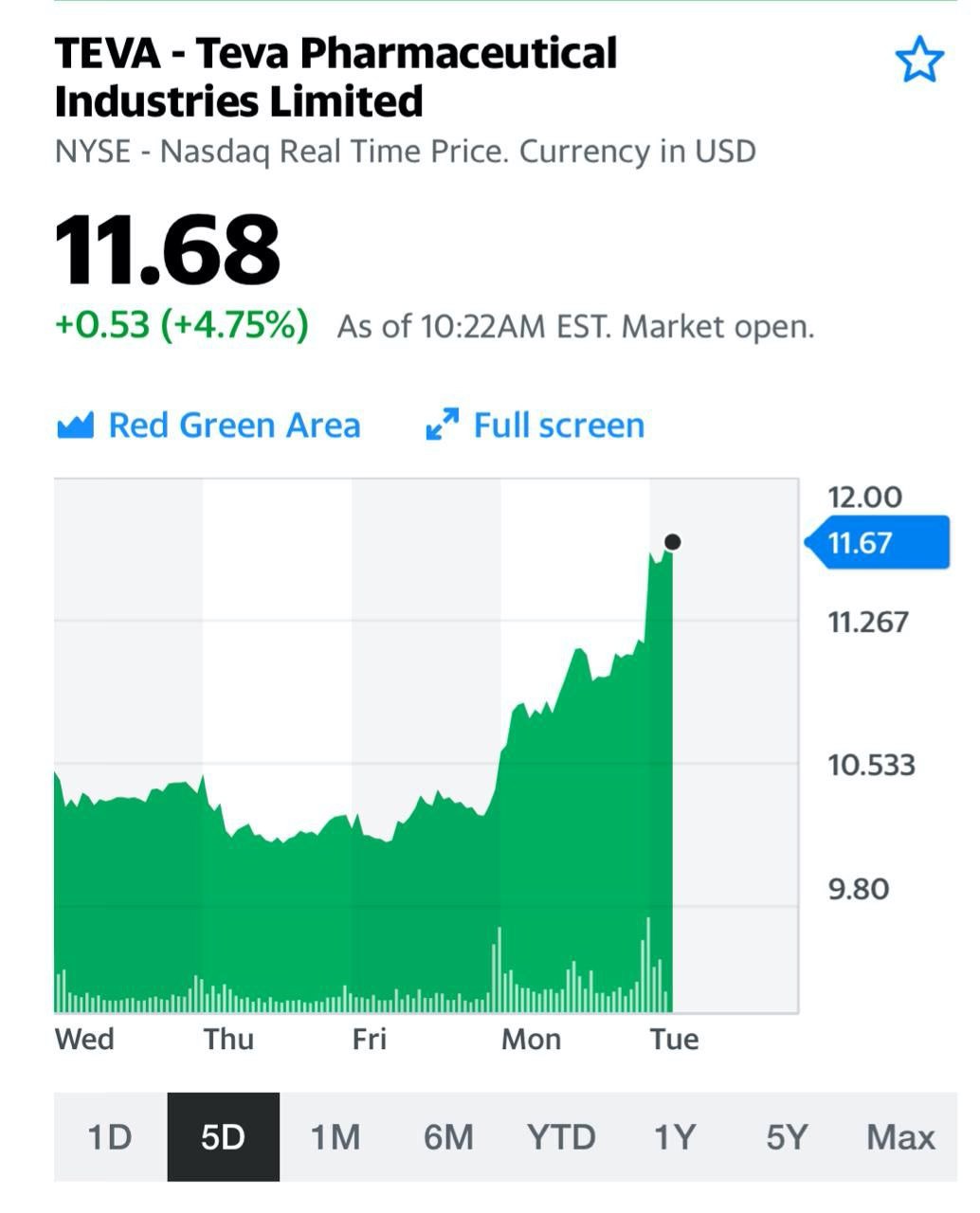Click the 10.533 price axis label
980x1213 pixels.
[x=871, y=764]
